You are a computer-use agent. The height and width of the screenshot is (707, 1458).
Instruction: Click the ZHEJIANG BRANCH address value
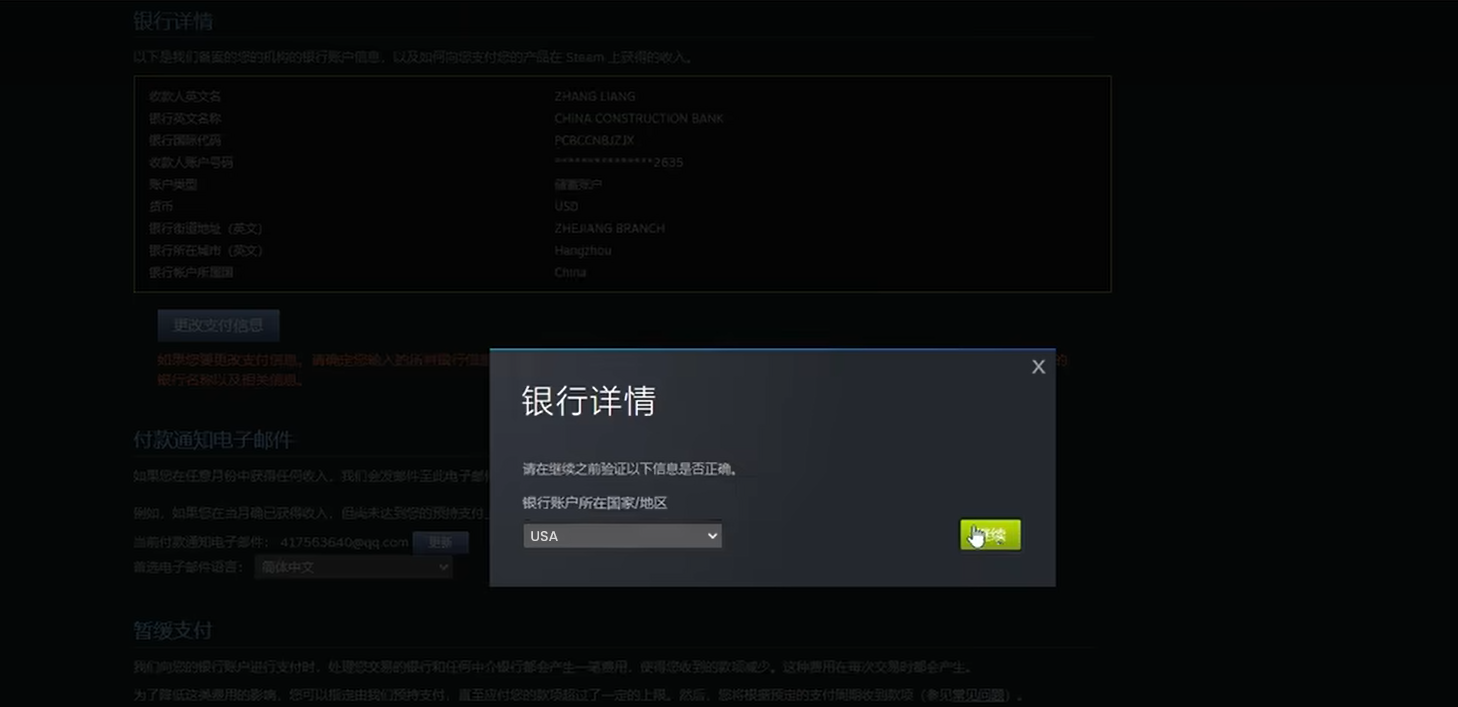609,229
